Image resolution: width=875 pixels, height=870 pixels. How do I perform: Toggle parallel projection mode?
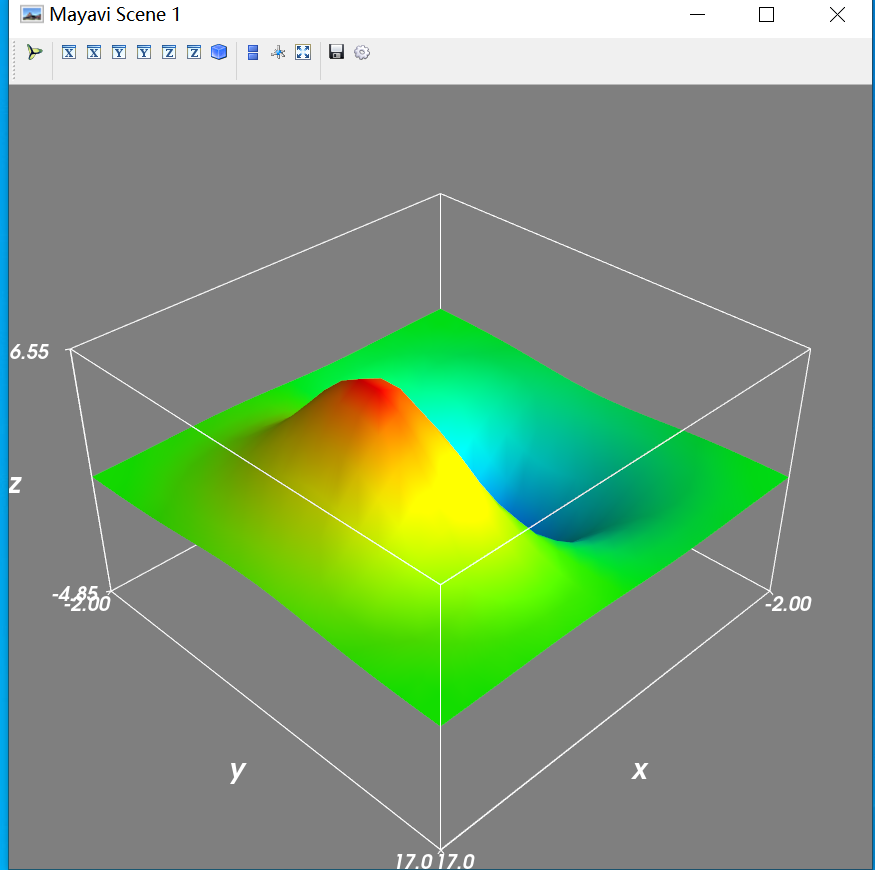[x=252, y=52]
